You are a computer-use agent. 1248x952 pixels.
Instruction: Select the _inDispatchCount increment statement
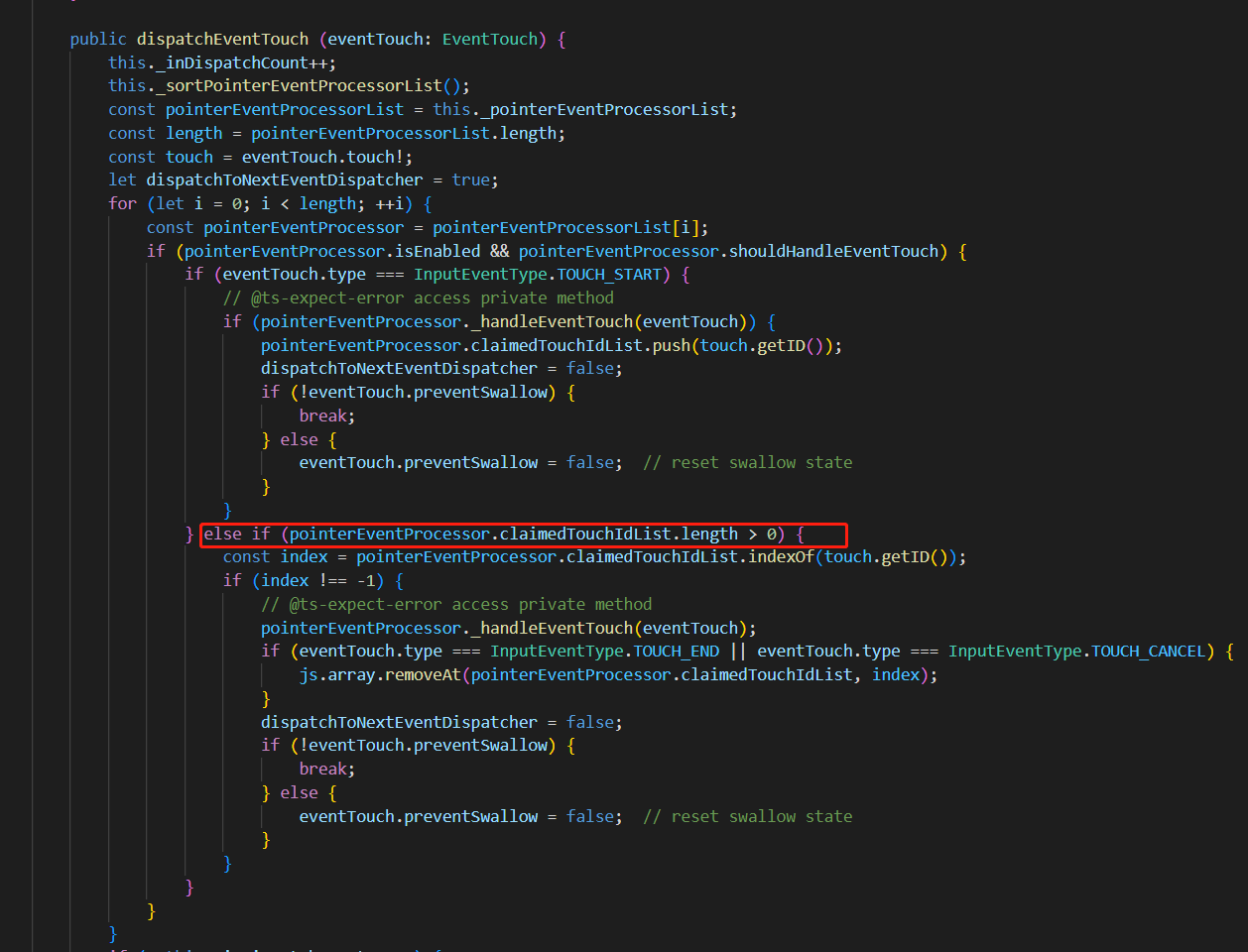[230, 61]
